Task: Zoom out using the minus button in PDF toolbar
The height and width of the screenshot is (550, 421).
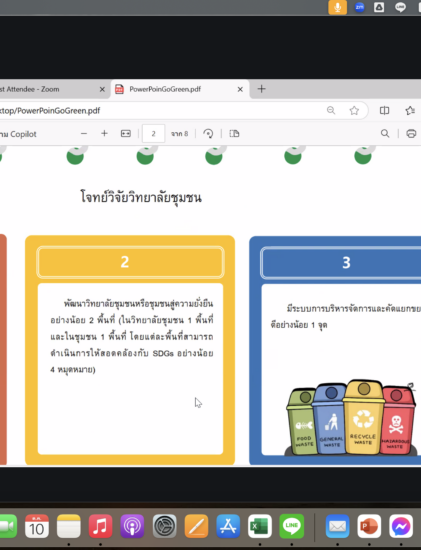Action: [84, 134]
